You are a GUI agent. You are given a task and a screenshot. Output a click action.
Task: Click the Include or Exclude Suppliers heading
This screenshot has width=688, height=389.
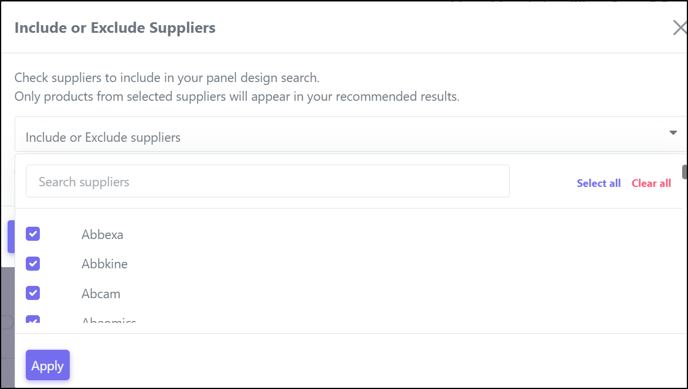click(x=115, y=28)
